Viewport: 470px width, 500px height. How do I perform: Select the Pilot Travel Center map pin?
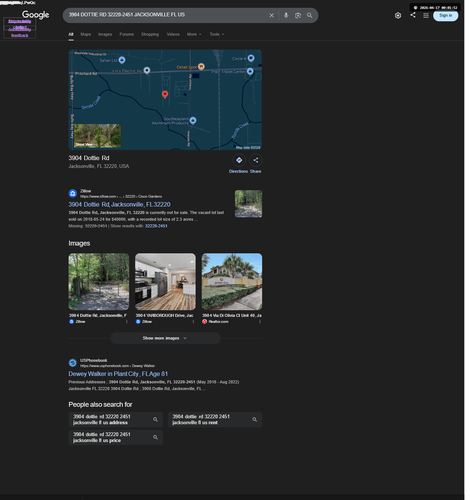[x=250, y=71]
